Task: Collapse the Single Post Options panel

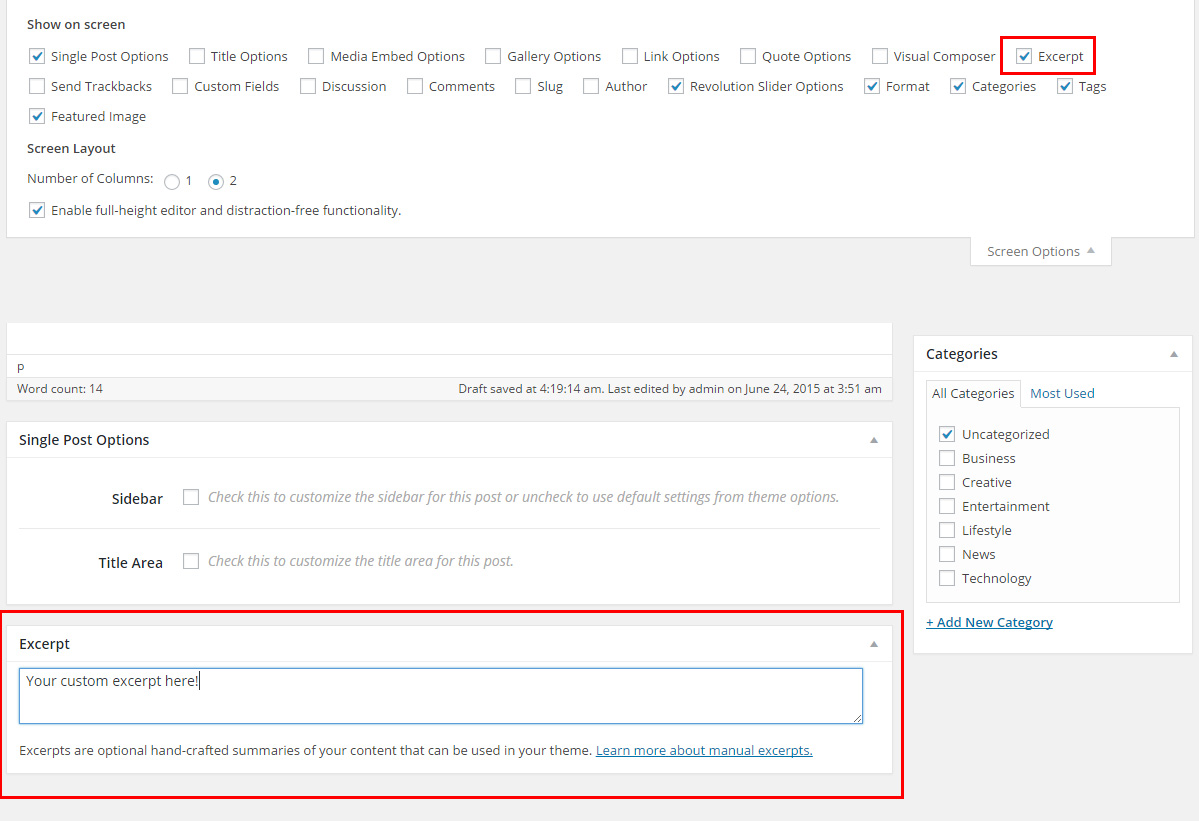Action: click(873, 440)
